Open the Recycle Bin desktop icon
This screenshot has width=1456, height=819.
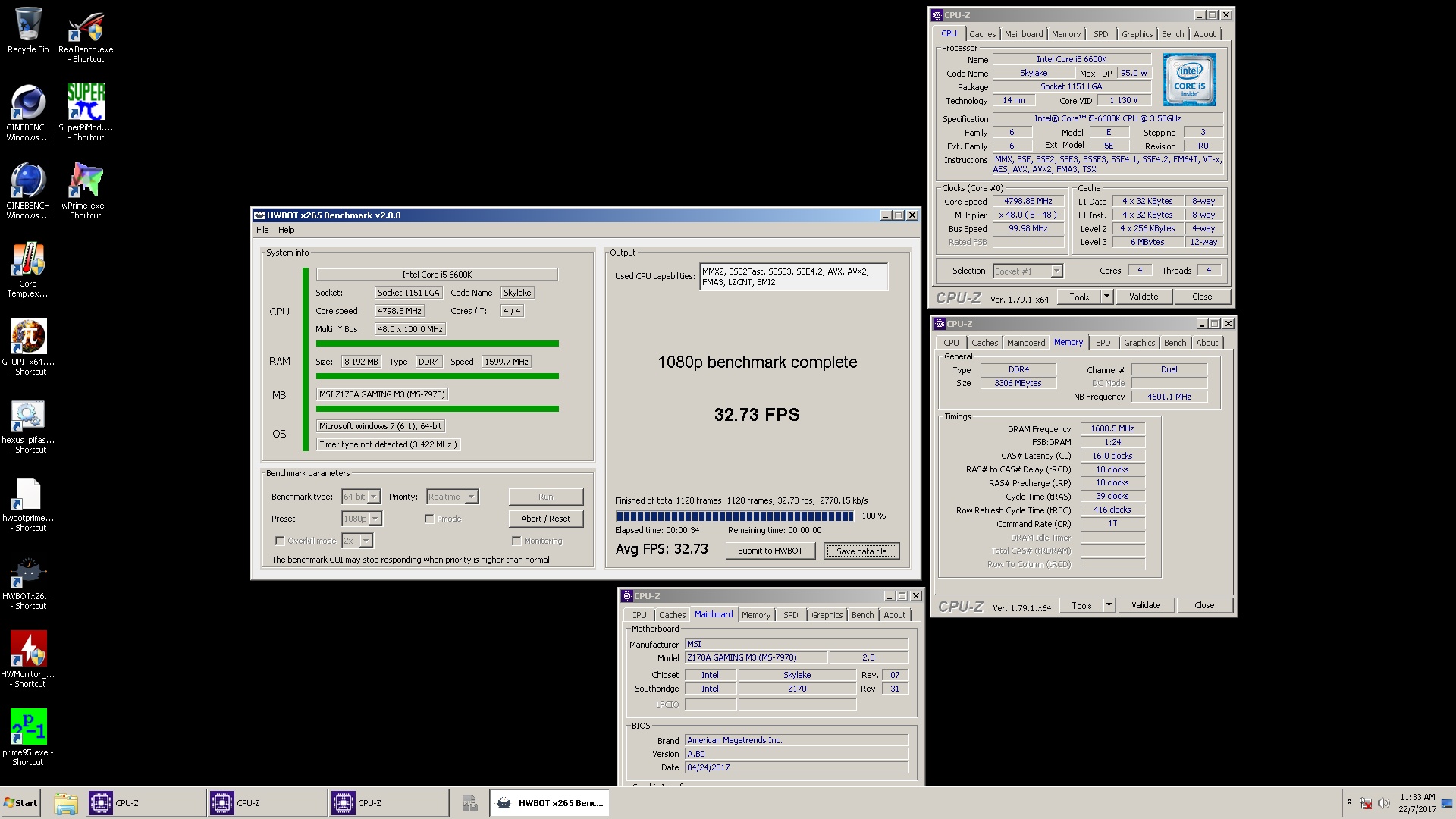pyautogui.click(x=28, y=30)
